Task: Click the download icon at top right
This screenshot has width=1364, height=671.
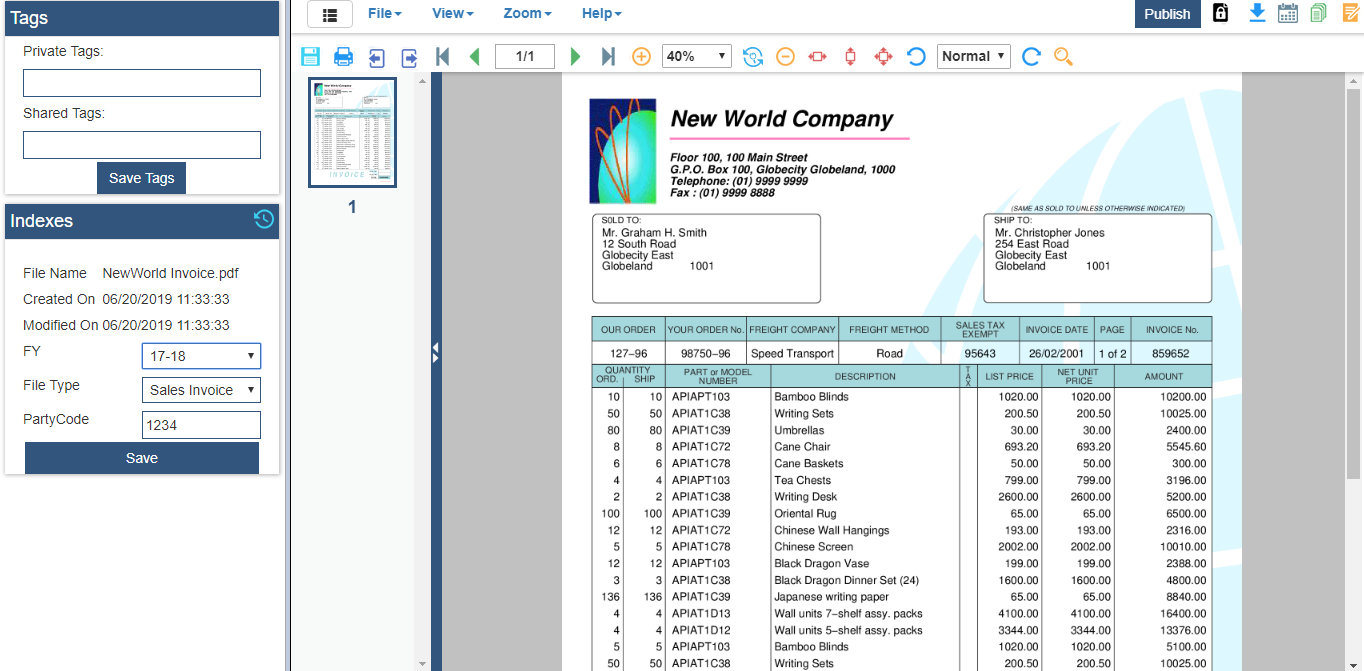Action: tap(1257, 13)
